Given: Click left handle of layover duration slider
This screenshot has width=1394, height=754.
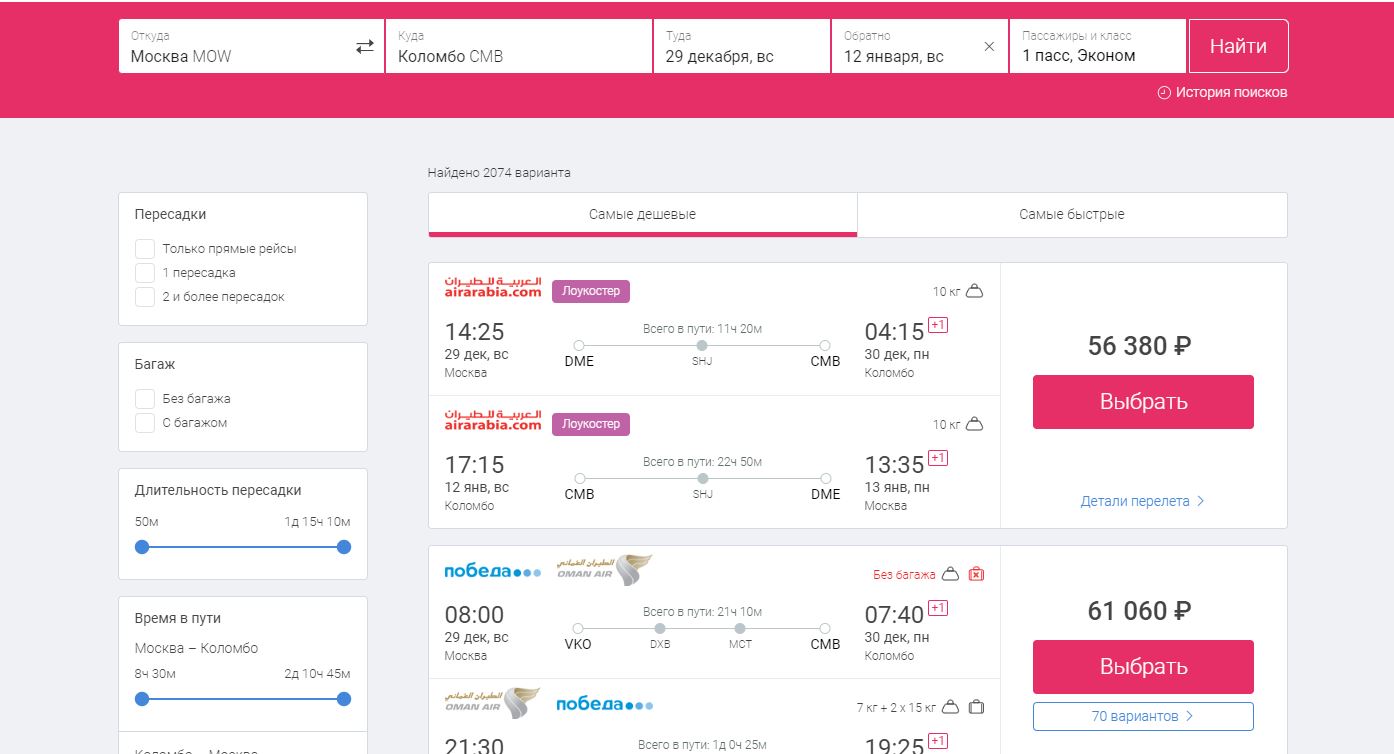Looking at the screenshot, I should tap(142, 547).
